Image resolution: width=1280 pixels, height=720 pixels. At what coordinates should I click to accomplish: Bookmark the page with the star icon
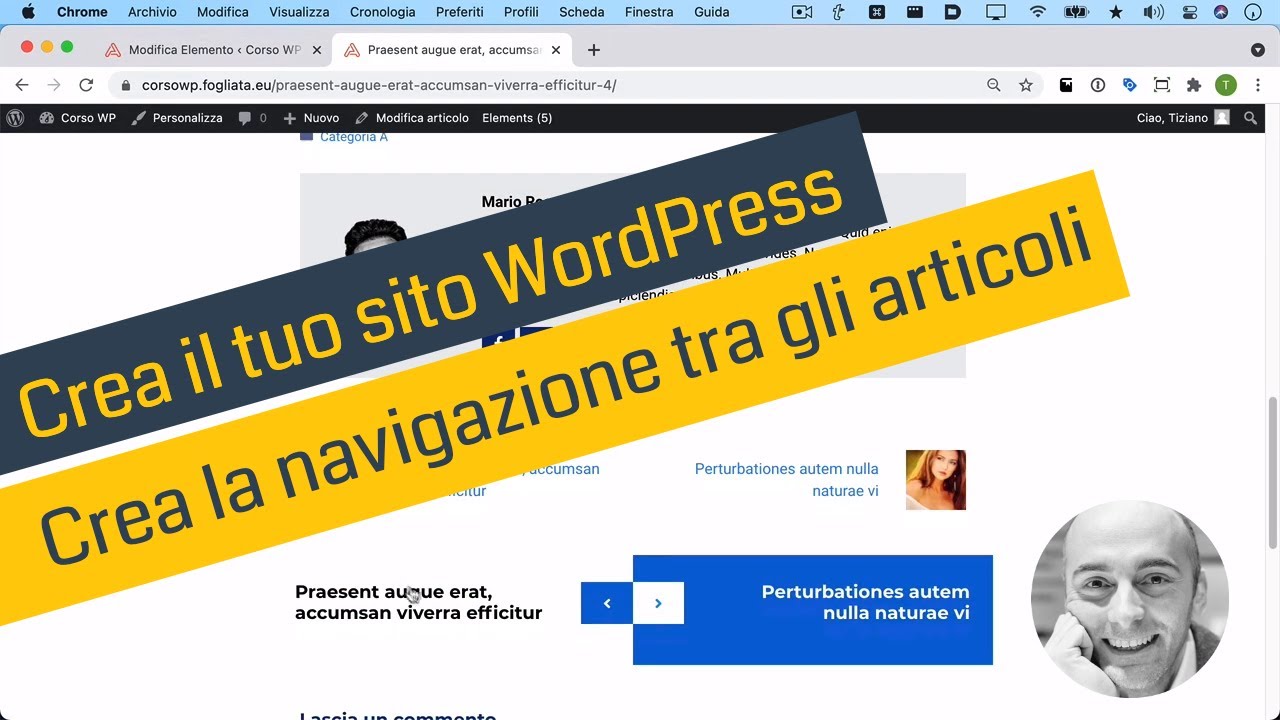tap(1026, 85)
